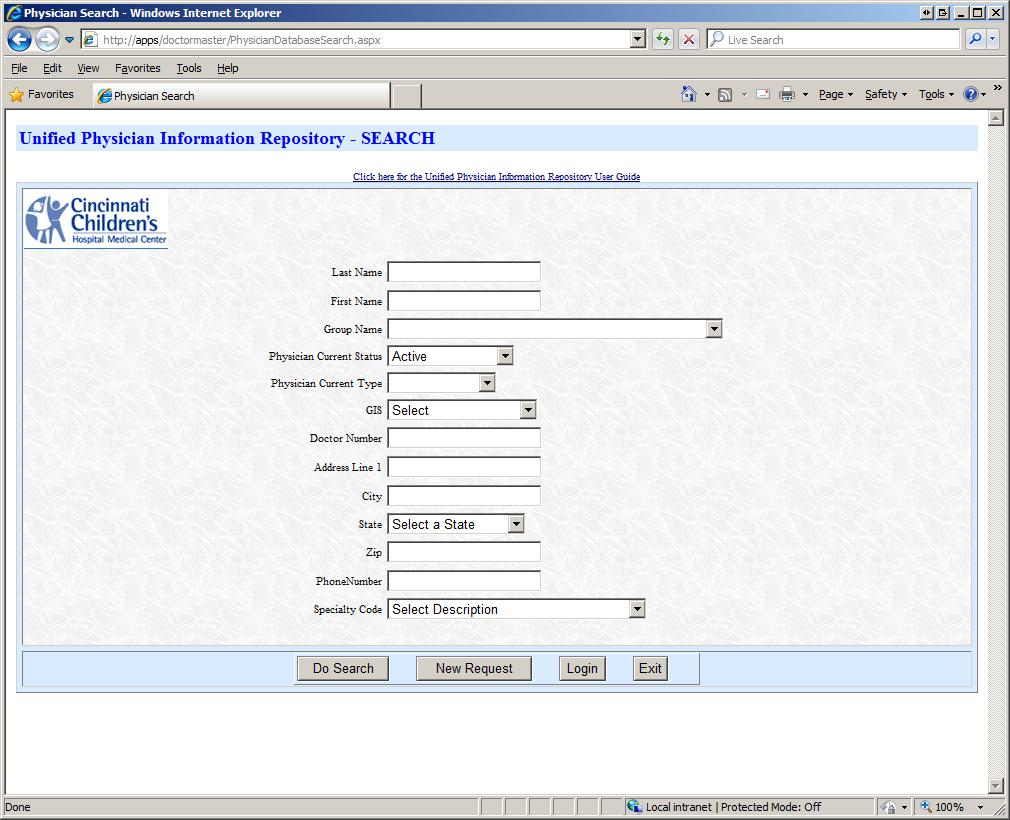Open the Favorites menu
Image resolution: width=1010 pixels, height=820 pixels.
point(138,68)
